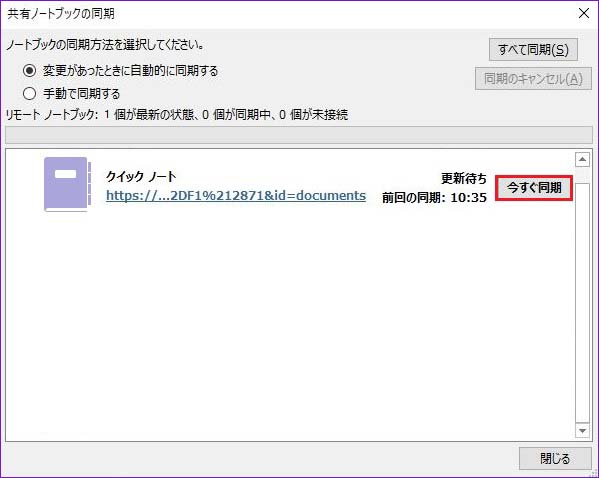The height and width of the screenshot is (478, 599).
Task: Click the purple Quick Notes notebook icon
Action: pyautogui.click(x=68, y=185)
